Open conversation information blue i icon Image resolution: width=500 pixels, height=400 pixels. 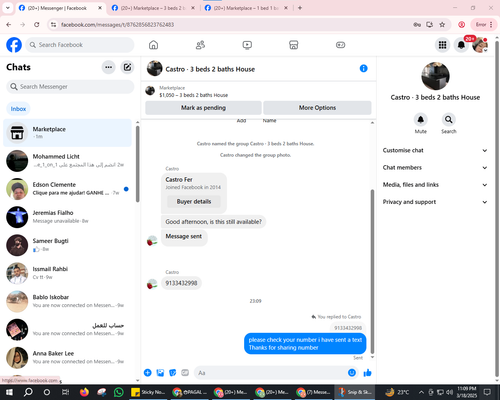(363, 68)
